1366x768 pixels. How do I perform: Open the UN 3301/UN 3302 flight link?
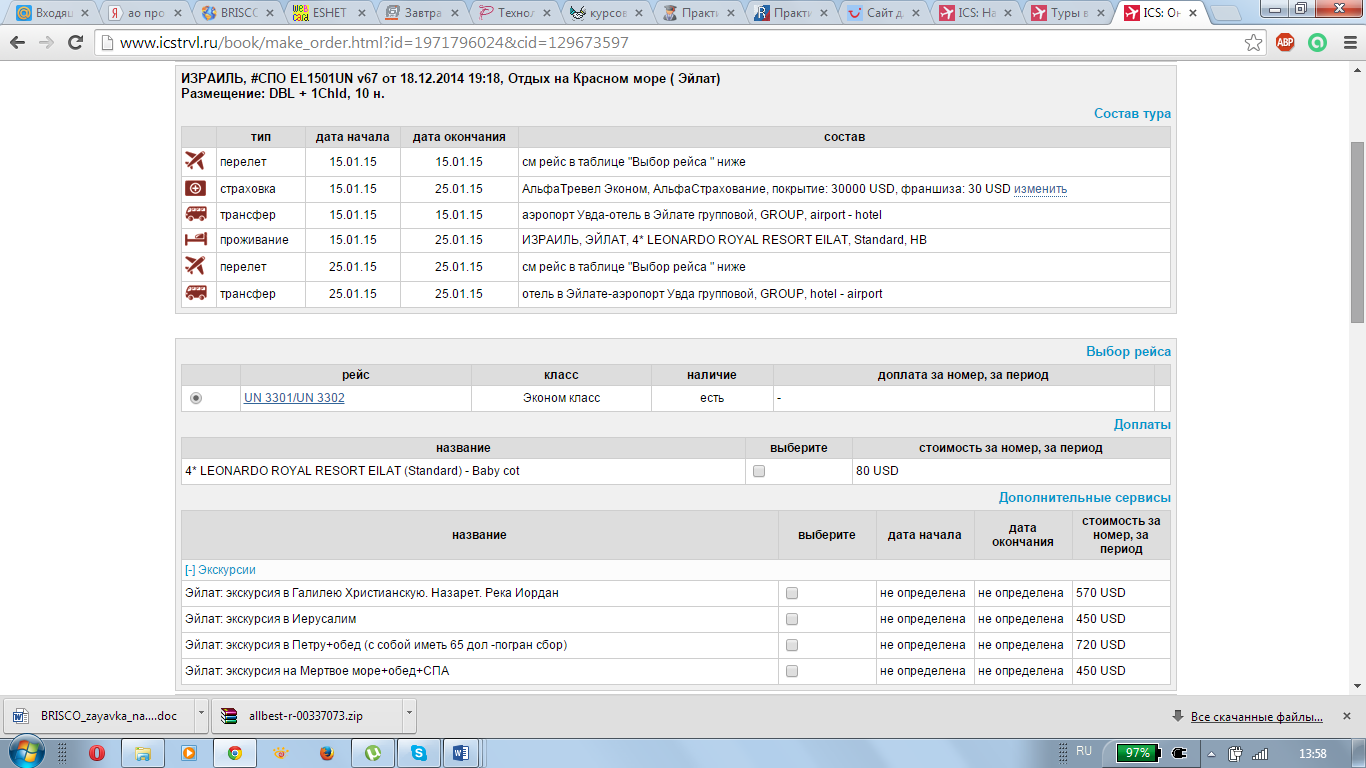[x=294, y=398]
